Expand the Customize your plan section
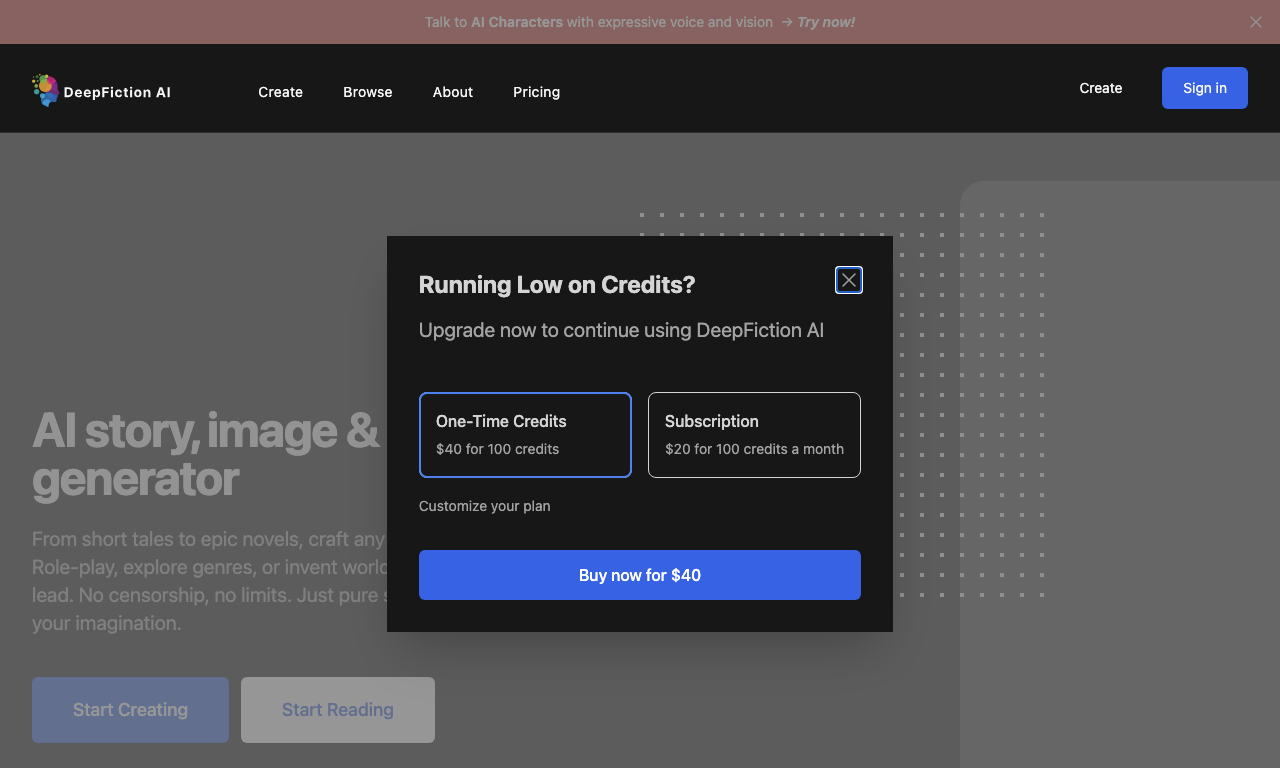This screenshot has height=768, width=1280. [484, 506]
